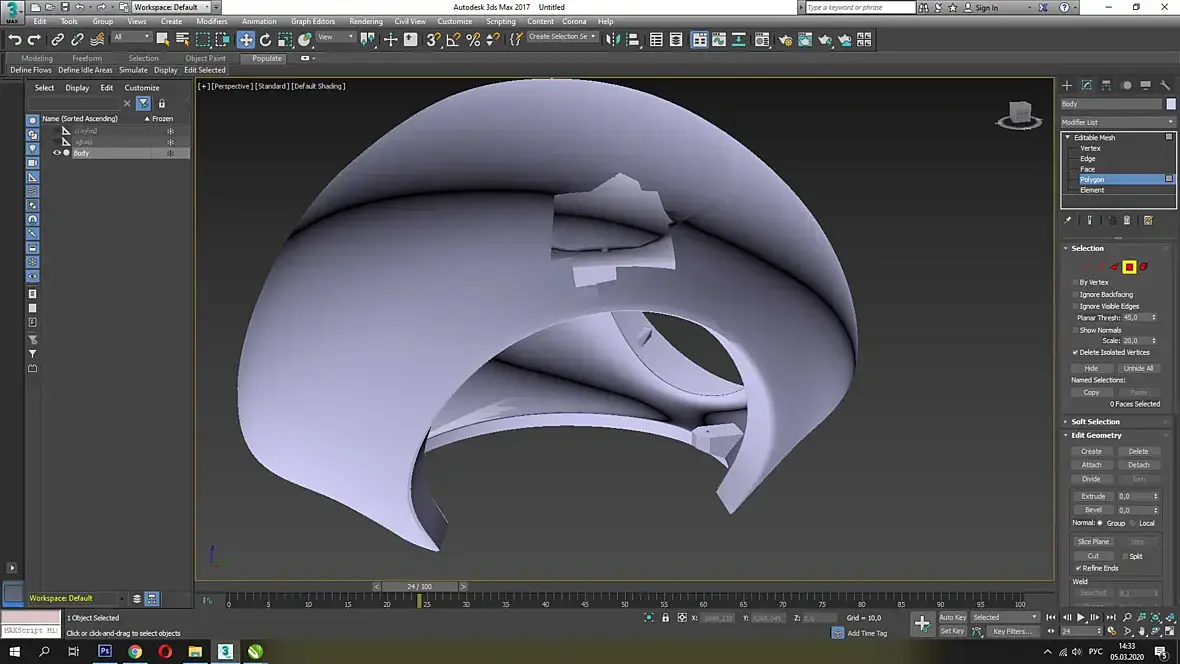Open the Utilities wrench panel icon
The height and width of the screenshot is (664, 1180).
(x=1165, y=86)
